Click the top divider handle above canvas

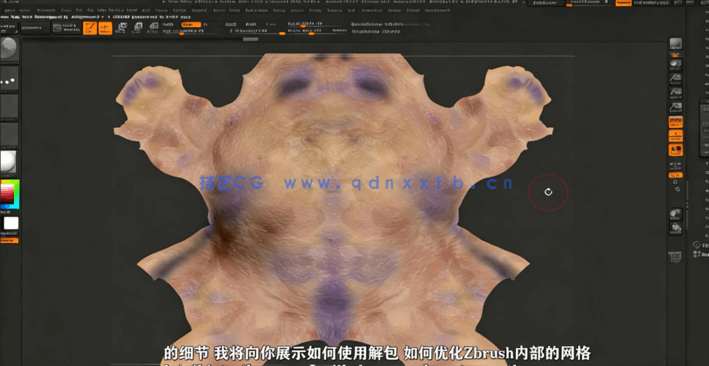click(250, 39)
